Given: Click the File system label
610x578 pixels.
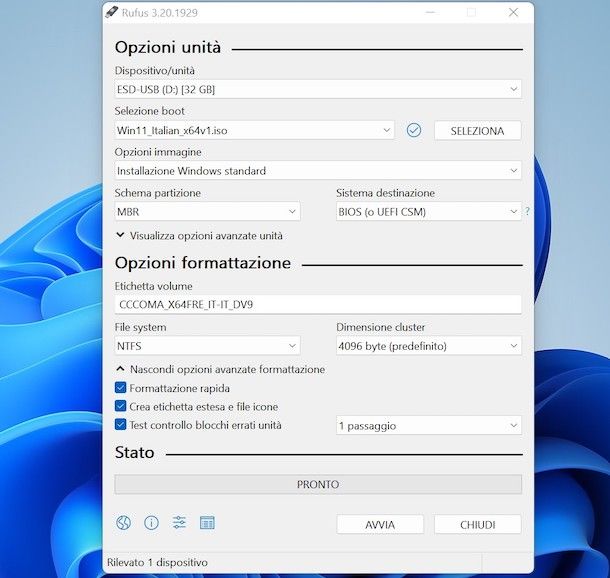Looking at the screenshot, I should pos(140,327).
